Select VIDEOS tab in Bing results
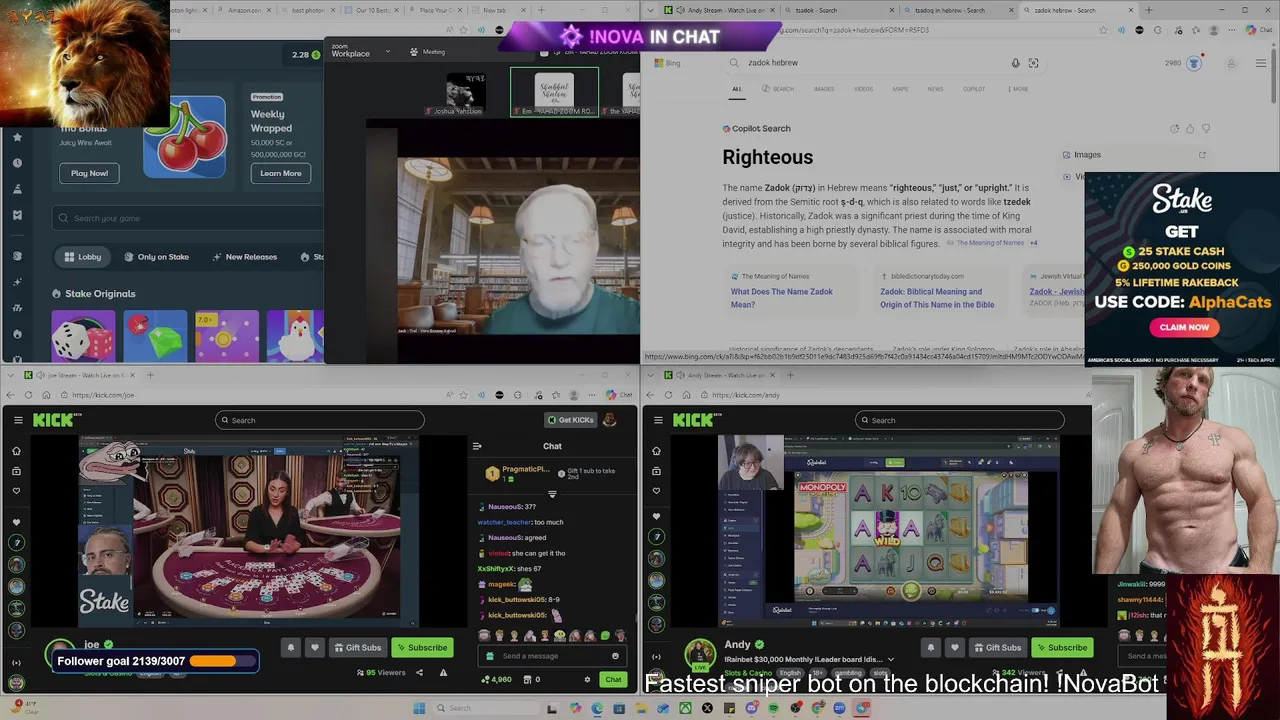The height and width of the screenshot is (720, 1280). click(x=863, y=89)
